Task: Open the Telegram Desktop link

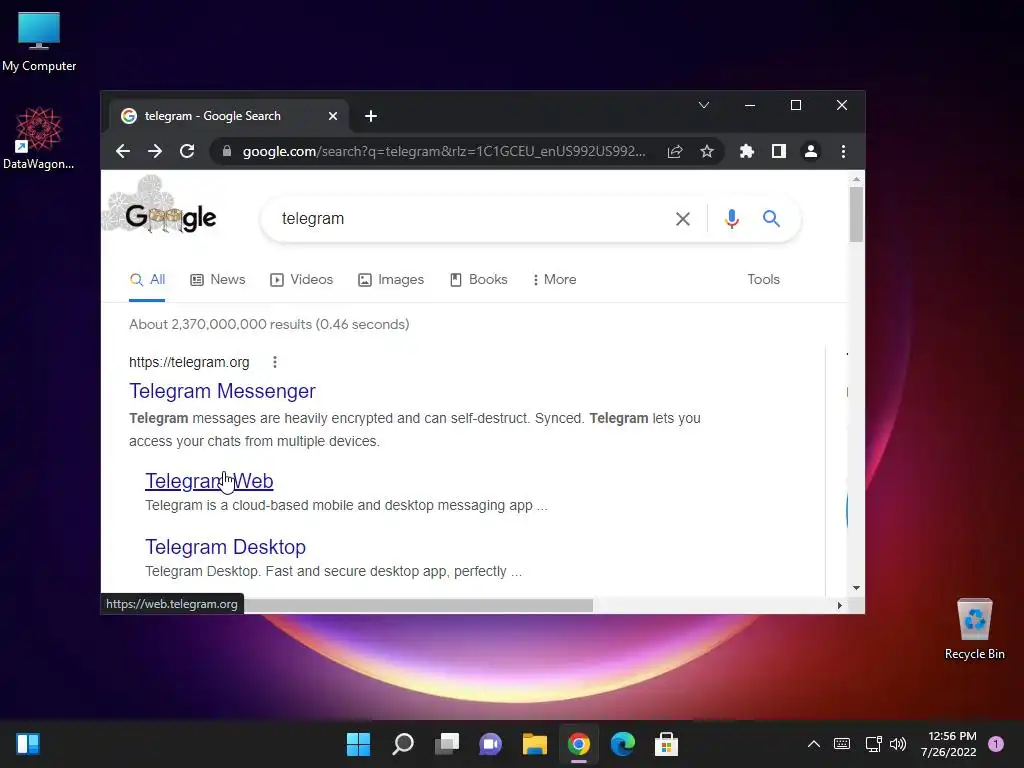Action: click(225, 547)
